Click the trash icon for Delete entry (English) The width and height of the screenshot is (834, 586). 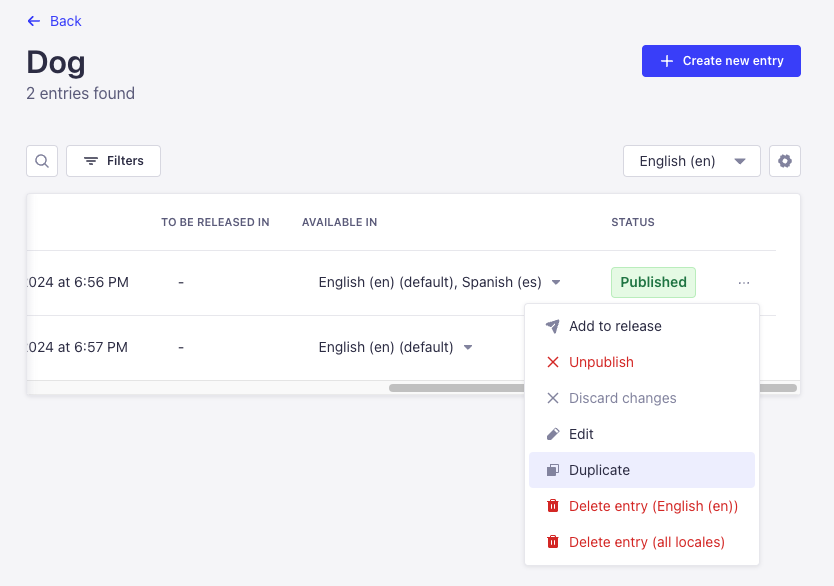point(552,505)
